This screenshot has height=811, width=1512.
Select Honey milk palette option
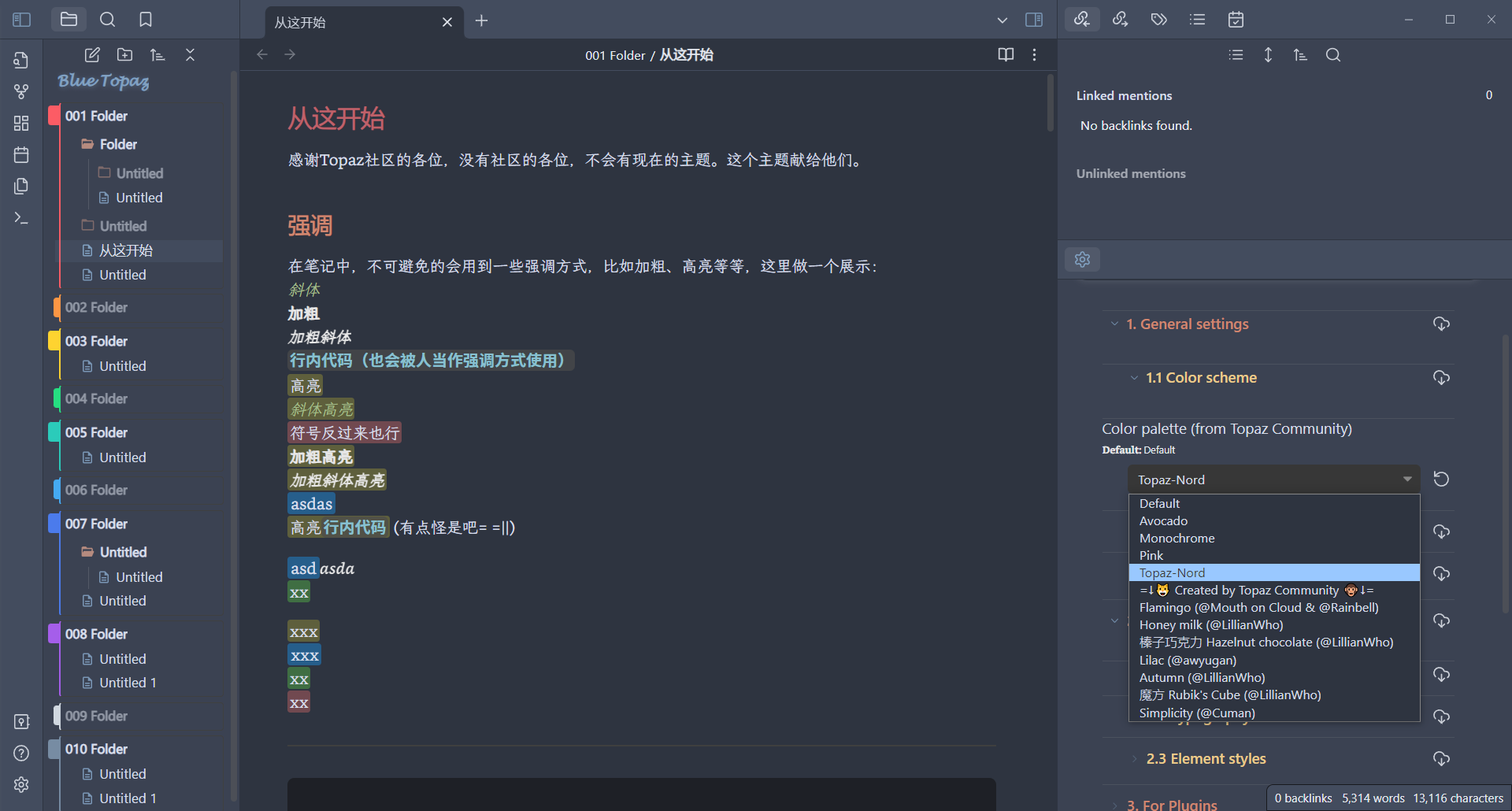pyautogui.click(x=1273, y=624)
